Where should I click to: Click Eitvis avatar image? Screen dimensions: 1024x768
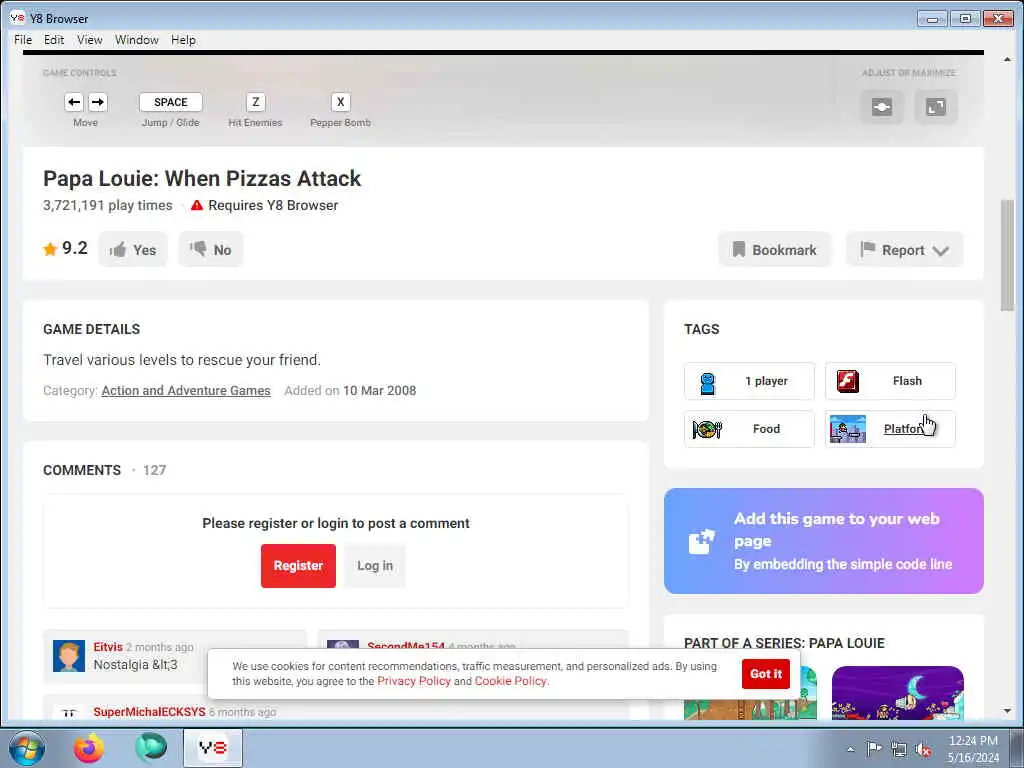click(x=69, y=656)
